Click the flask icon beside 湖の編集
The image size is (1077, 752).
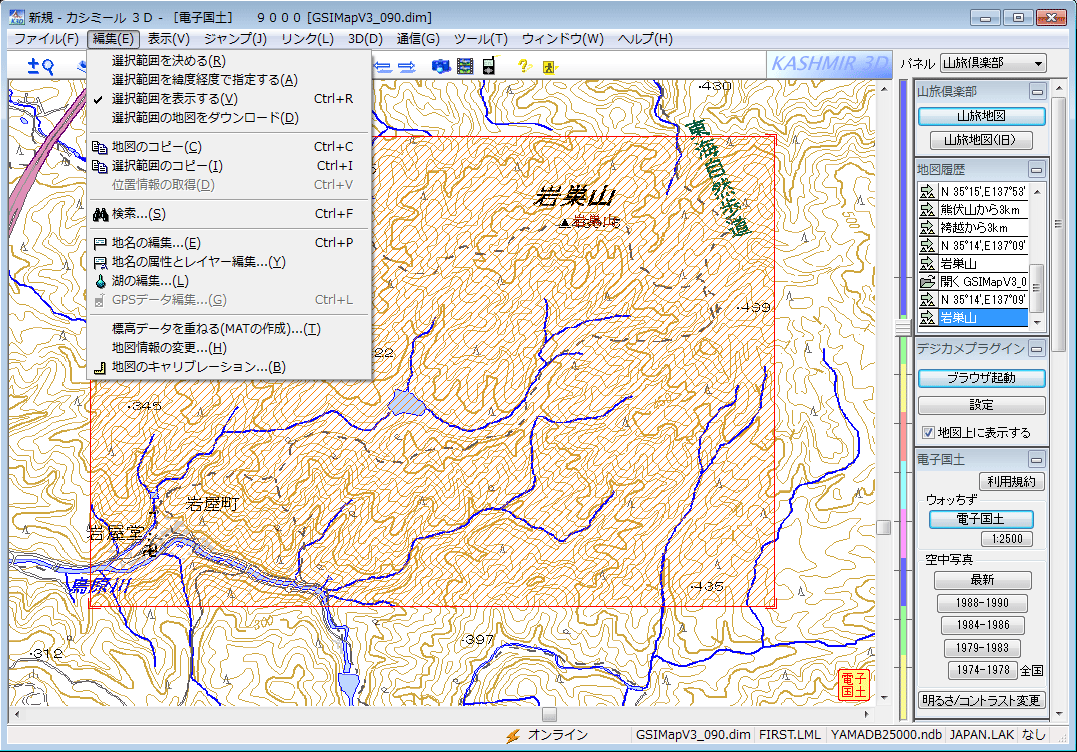(x=100, y=281)
